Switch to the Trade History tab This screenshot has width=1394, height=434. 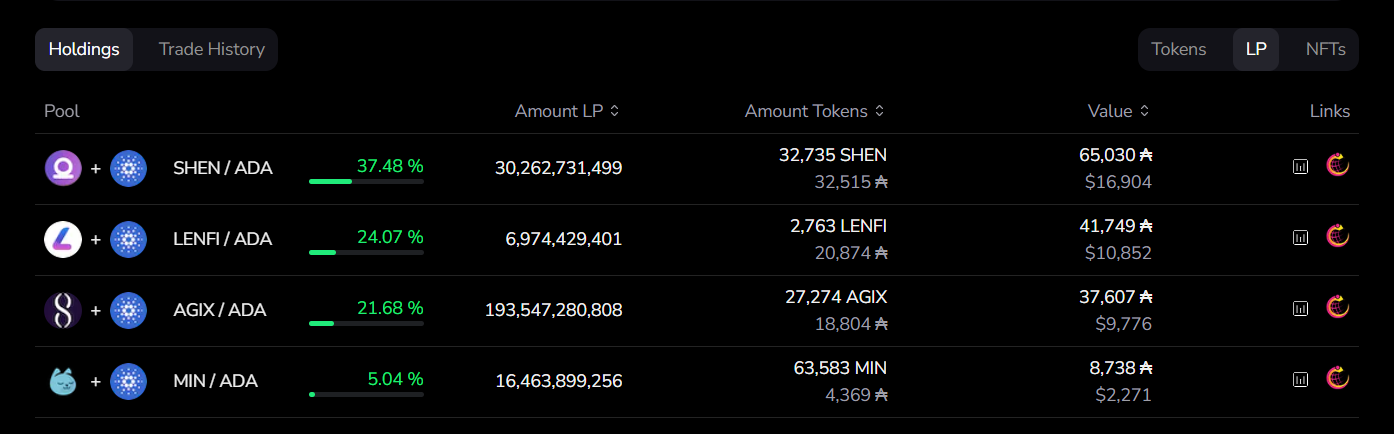211,49
